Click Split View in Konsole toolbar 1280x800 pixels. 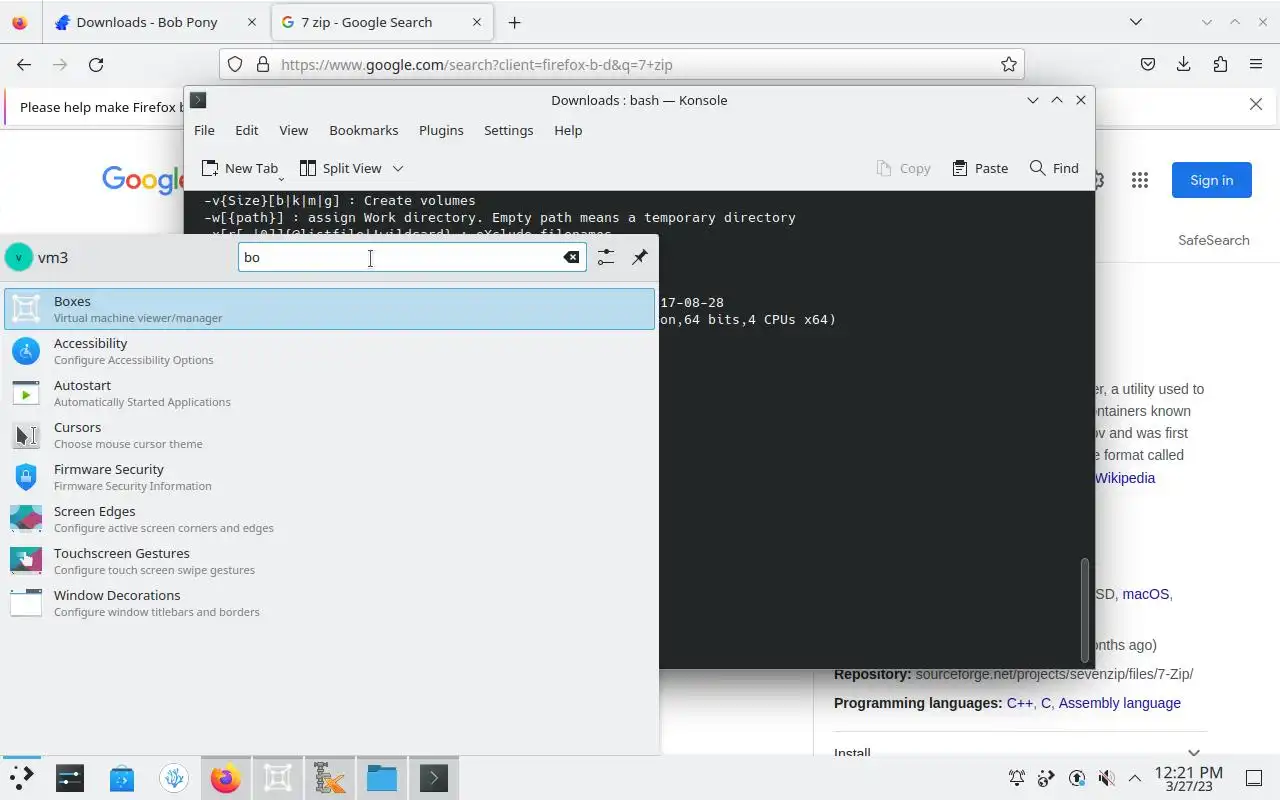coord(340,168)
